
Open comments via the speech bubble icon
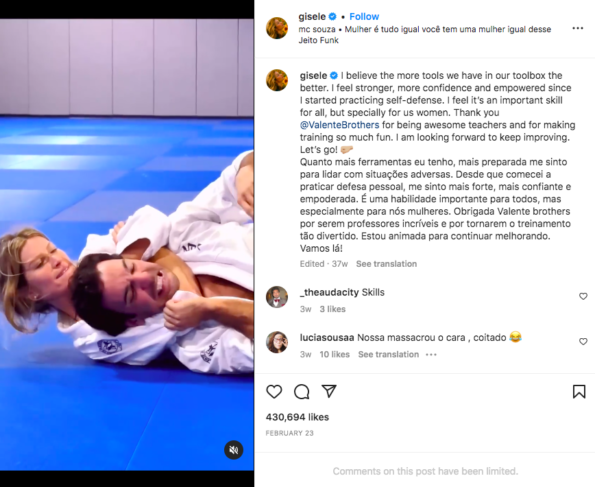pyautogui.click(x=302, y=391)
